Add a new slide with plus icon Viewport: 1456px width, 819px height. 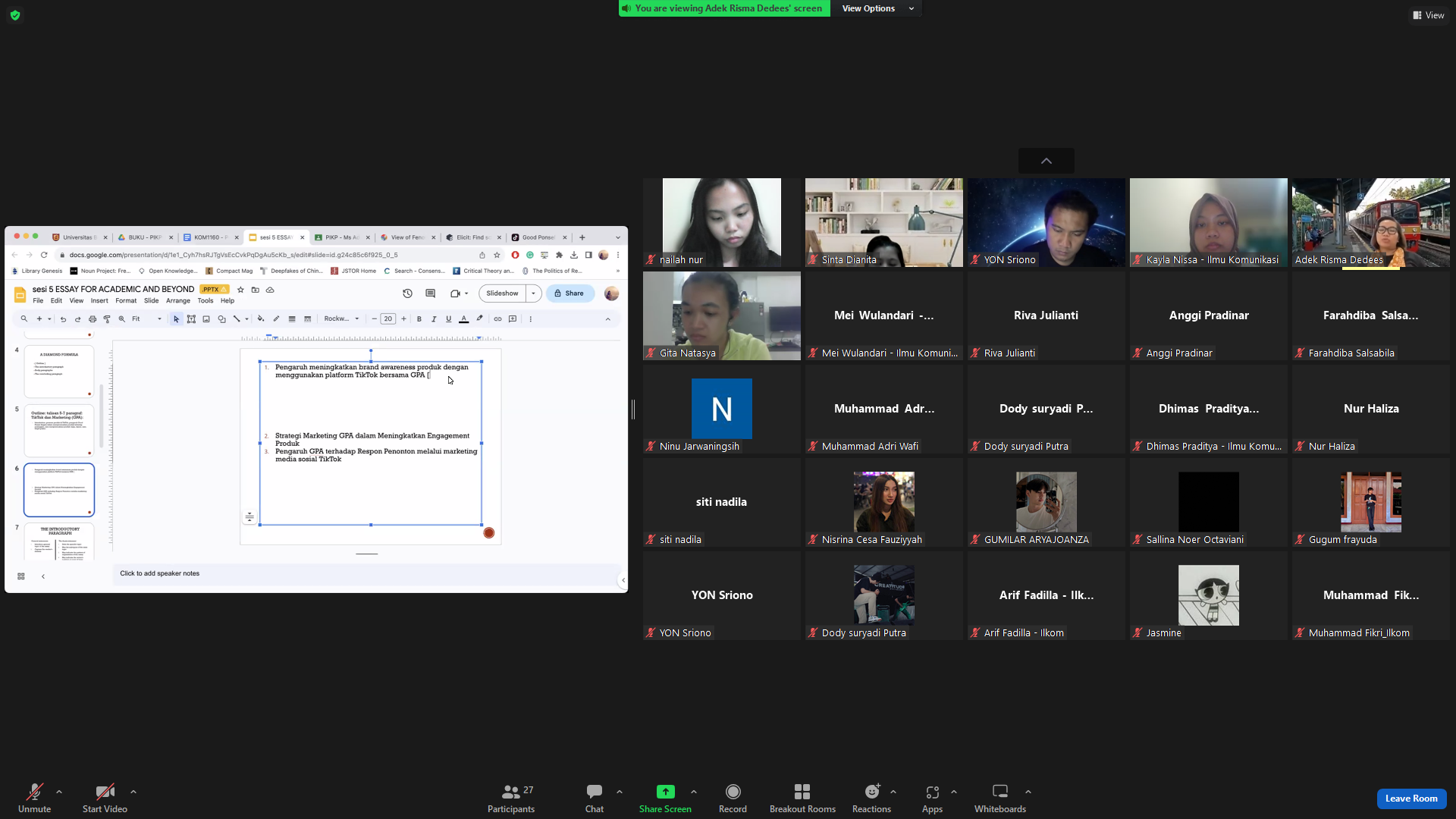(x=39, y=319)
